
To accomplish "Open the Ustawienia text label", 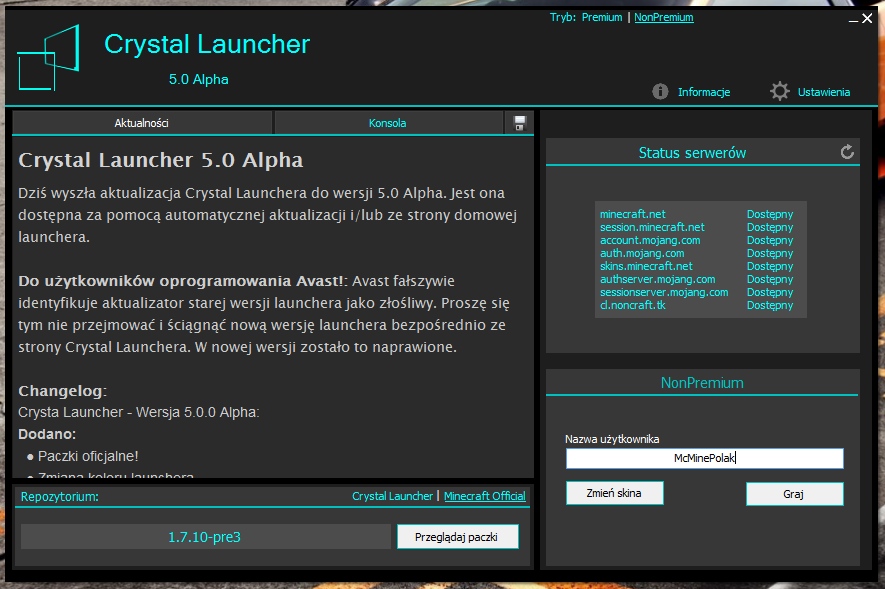I will click(x=823, y=92).
